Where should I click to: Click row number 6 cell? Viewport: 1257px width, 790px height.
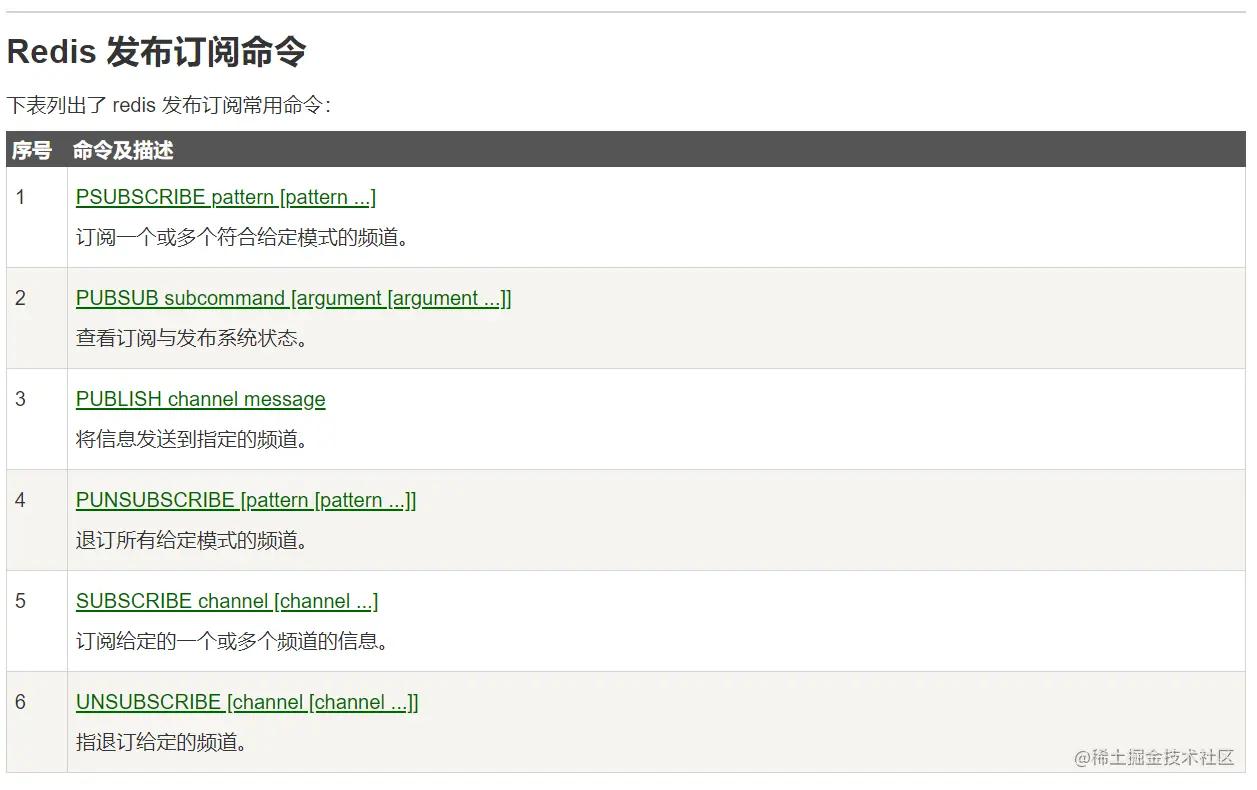tap(20, 702)
